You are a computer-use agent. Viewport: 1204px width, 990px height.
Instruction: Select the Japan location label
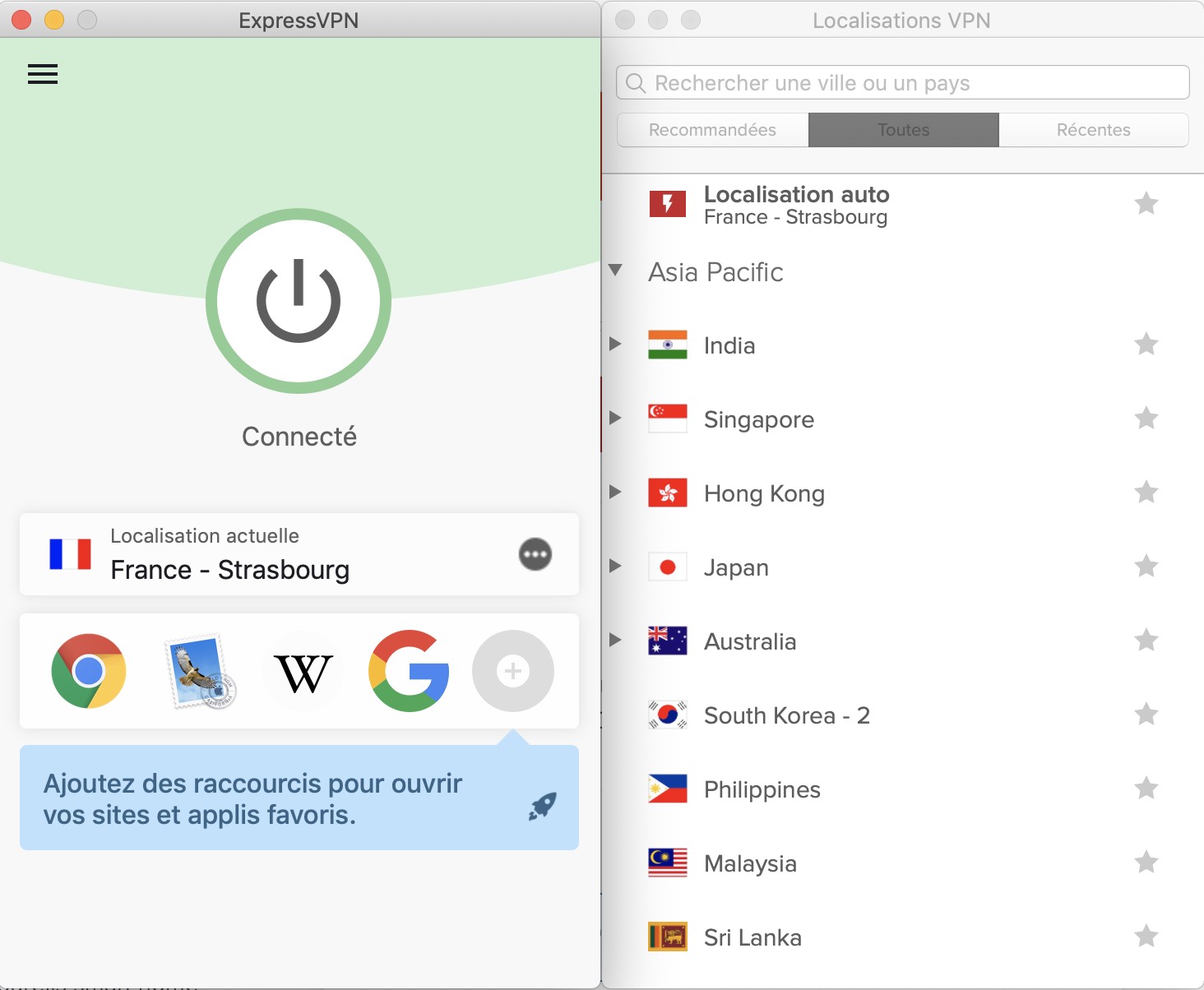click(x=736, y=568)
